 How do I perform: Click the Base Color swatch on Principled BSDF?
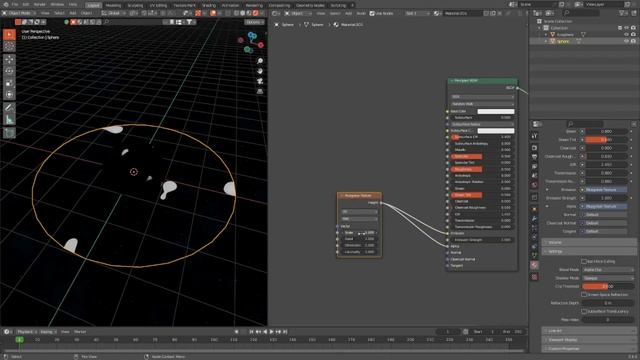point(496,111)
